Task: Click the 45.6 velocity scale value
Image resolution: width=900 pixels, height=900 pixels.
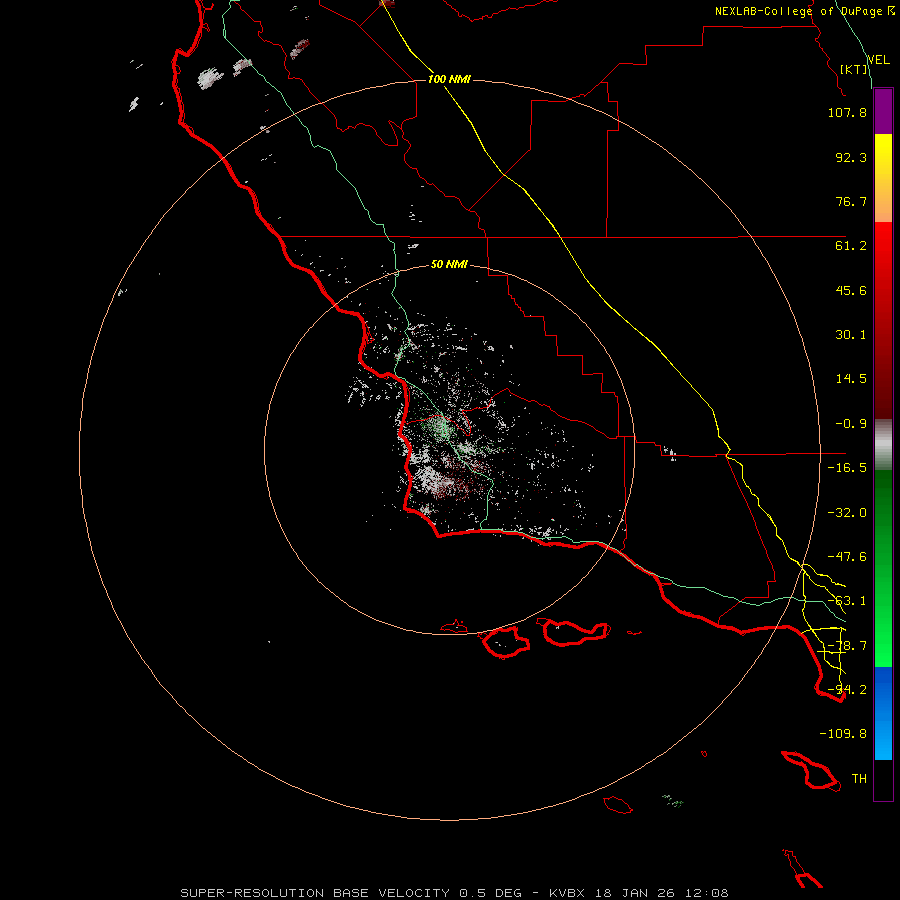Action: 851,290
